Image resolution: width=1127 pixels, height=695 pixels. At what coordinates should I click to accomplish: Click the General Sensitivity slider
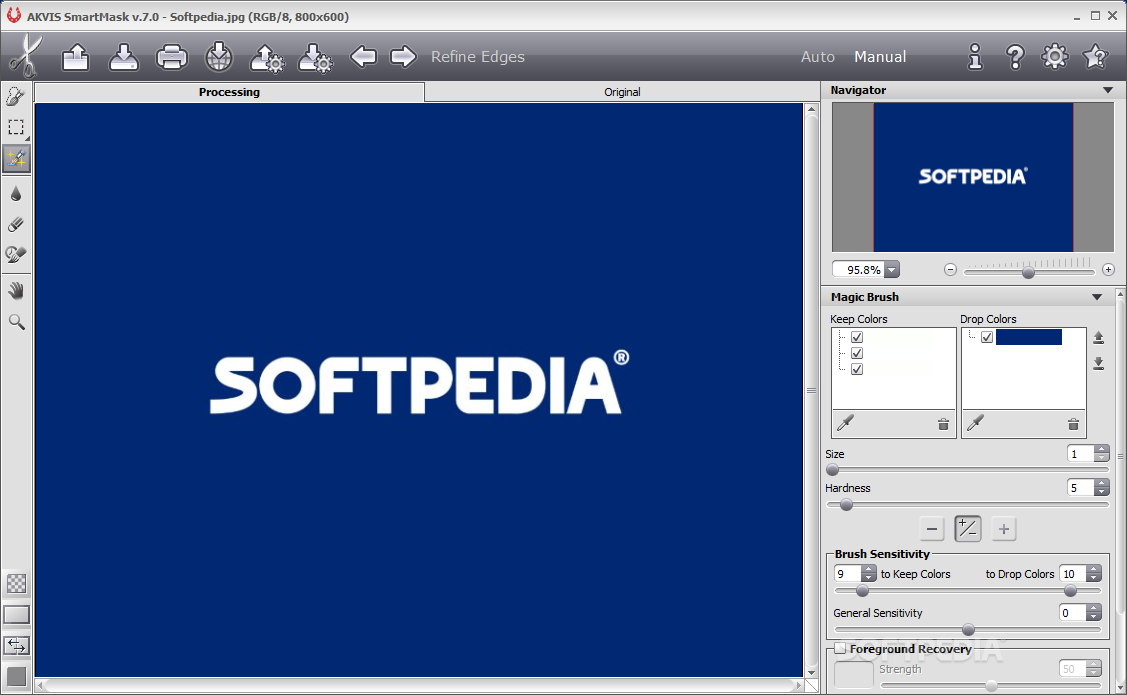point(967,630)
